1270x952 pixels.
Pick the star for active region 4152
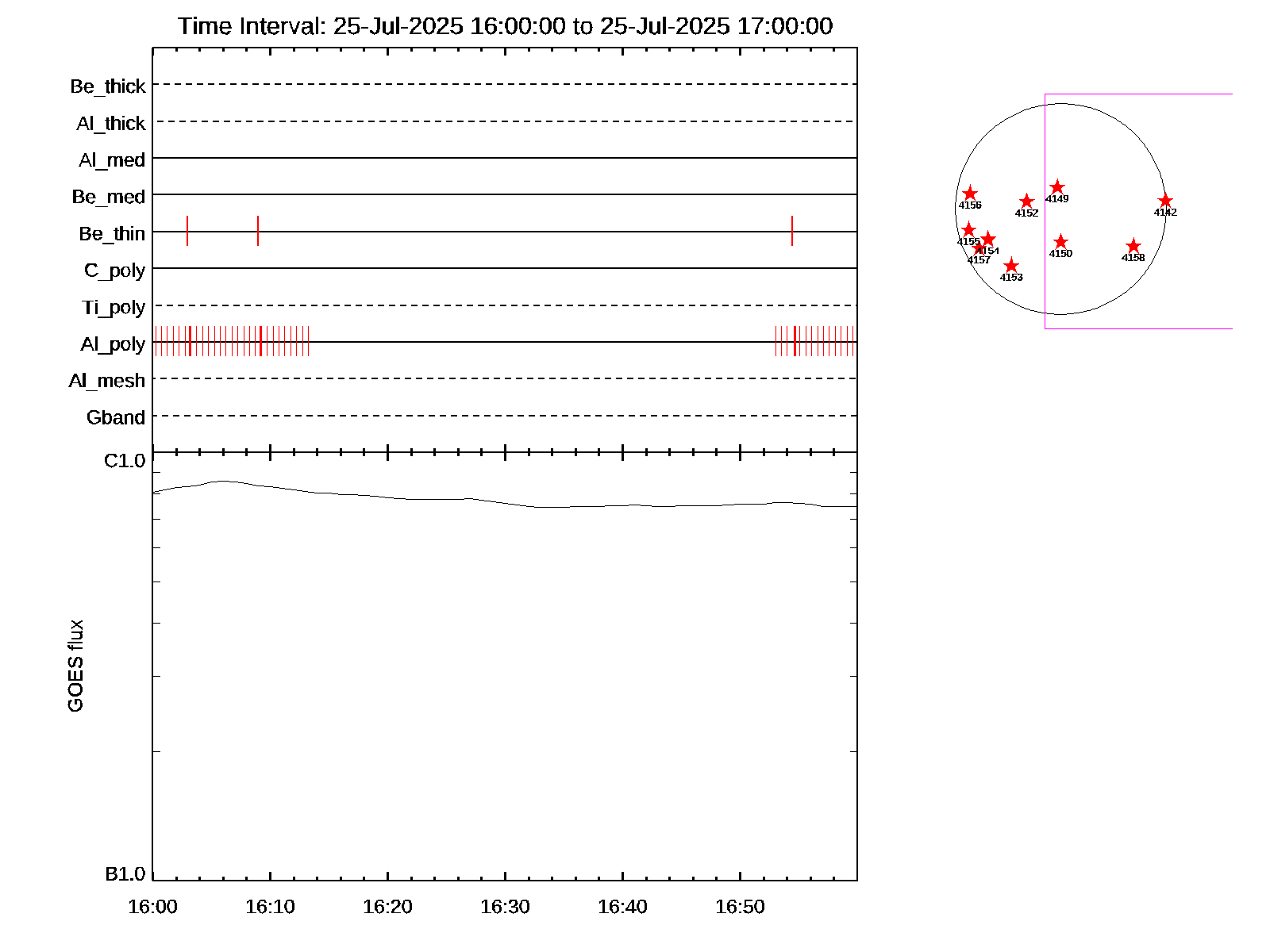point(1026,202)
